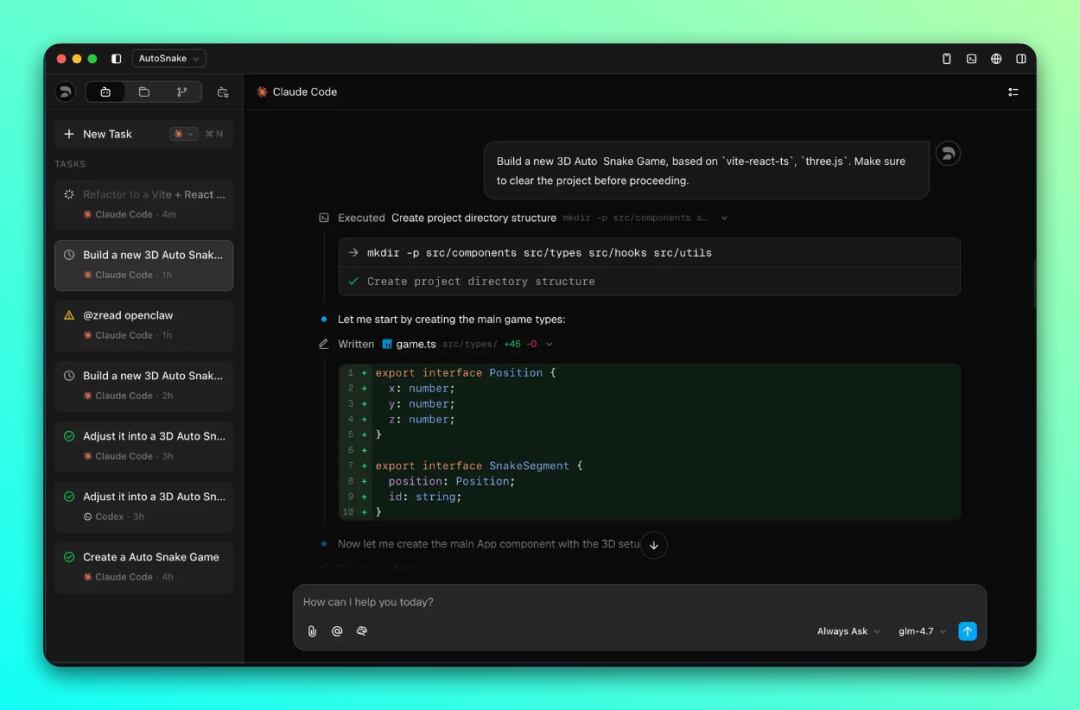This screenshot has width=1080, height=710.
Task: Click the task list icon near Claude Code header
Action: click(x=1013, y=92)
